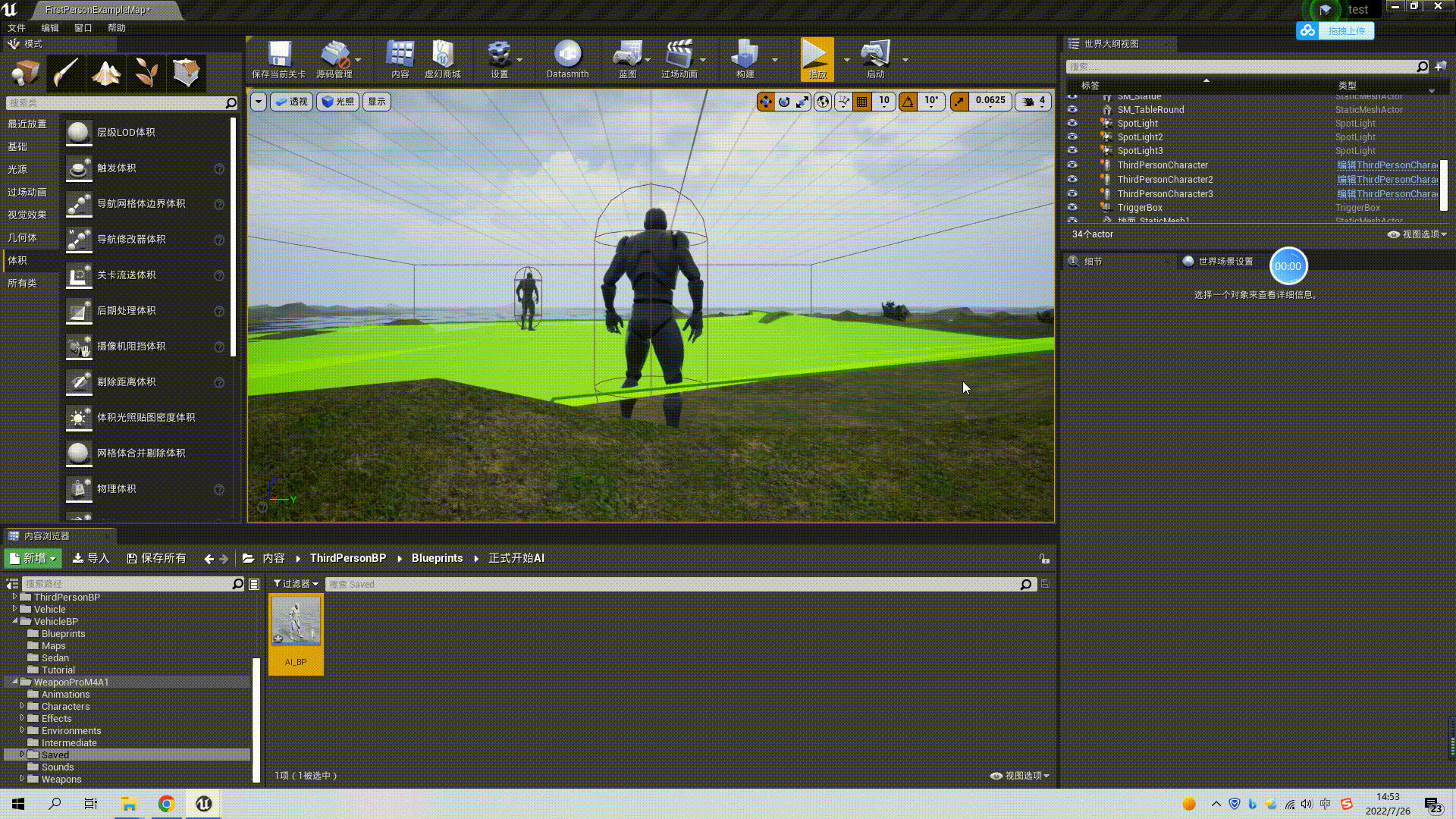Click the Import button in content browser
Screen dimensions: 1456x819
tap(91, 558)
